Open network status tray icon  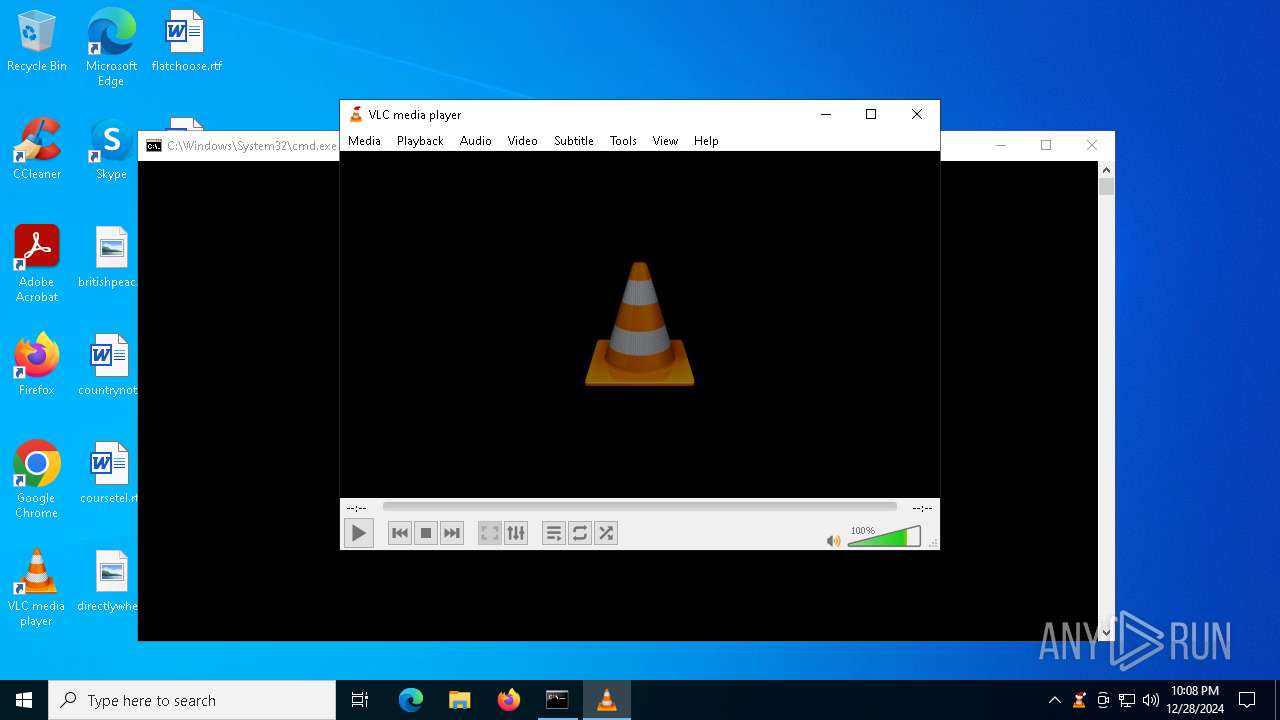pos(1127,700)
